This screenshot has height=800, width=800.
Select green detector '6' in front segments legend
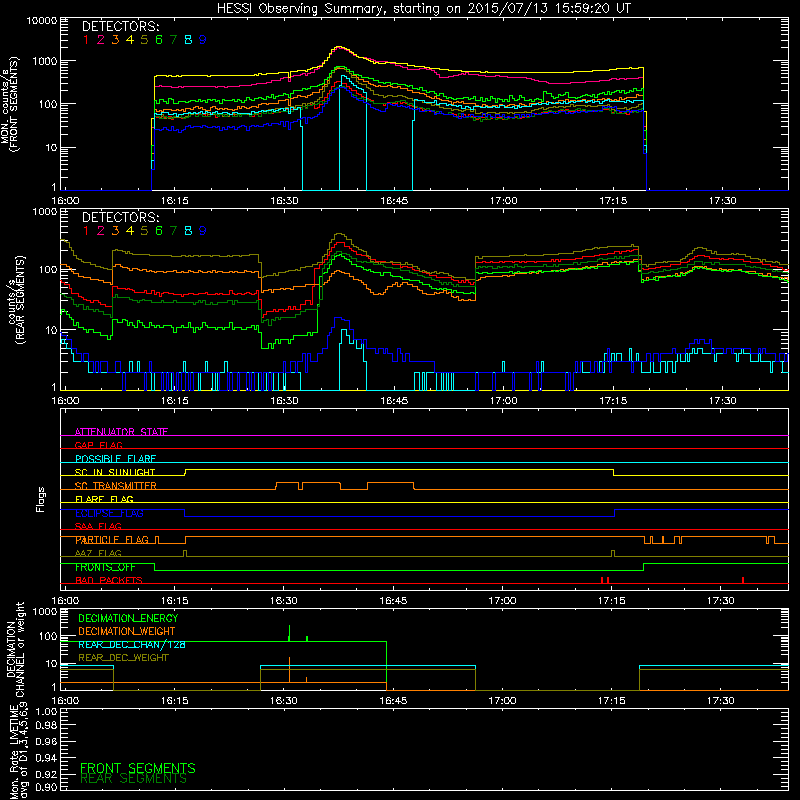tap(159, 40)
